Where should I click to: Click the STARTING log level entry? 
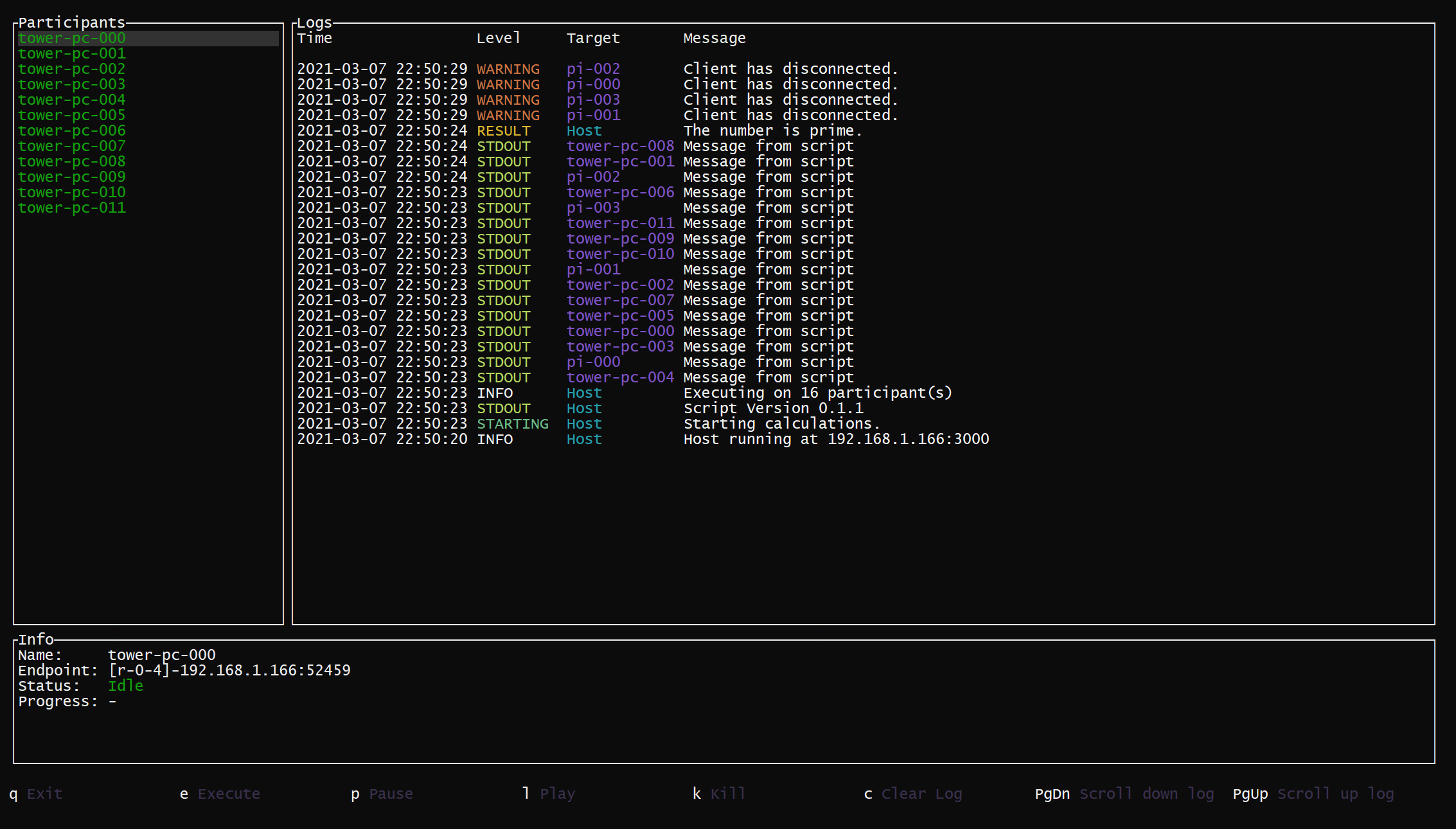click(512, 424)
